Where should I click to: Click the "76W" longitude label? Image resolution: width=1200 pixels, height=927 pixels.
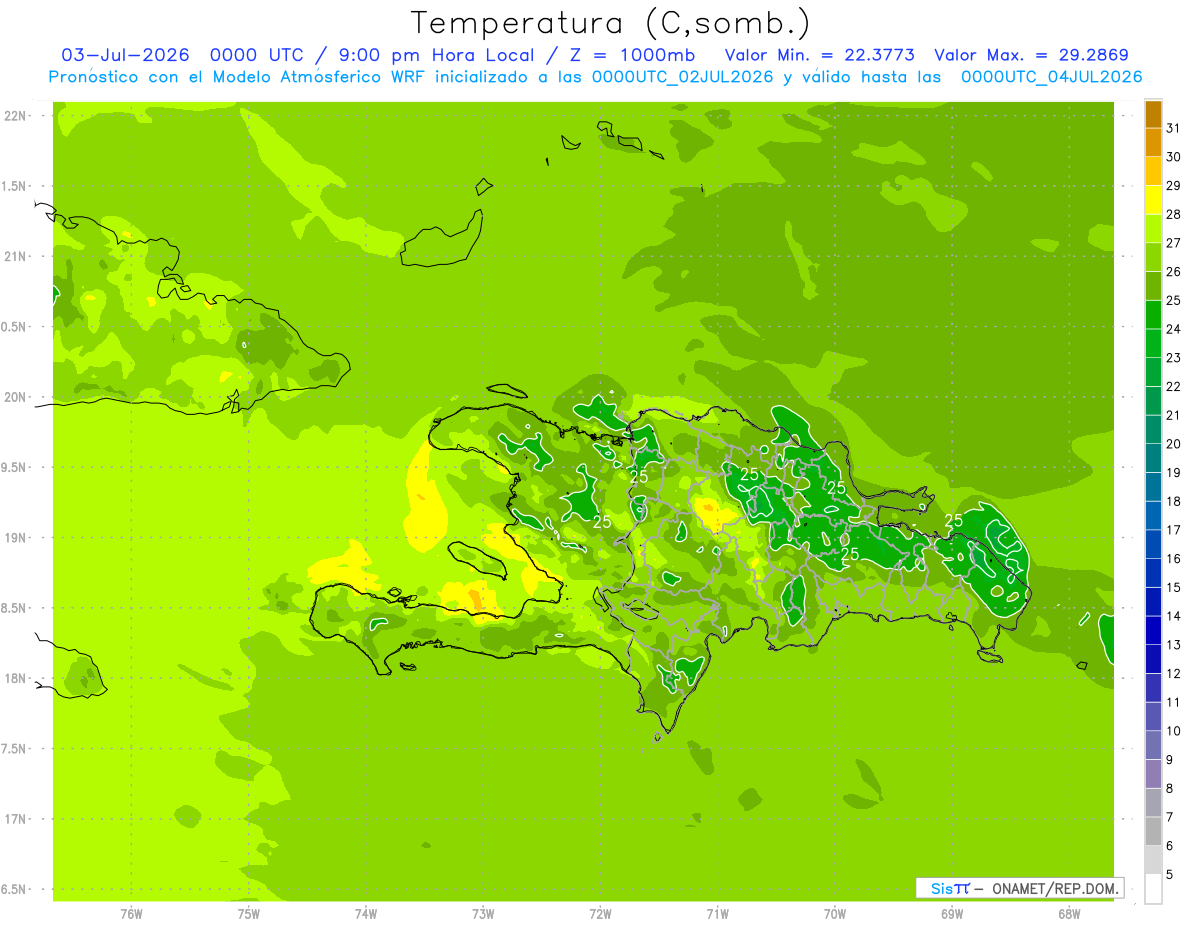point(131,914)
